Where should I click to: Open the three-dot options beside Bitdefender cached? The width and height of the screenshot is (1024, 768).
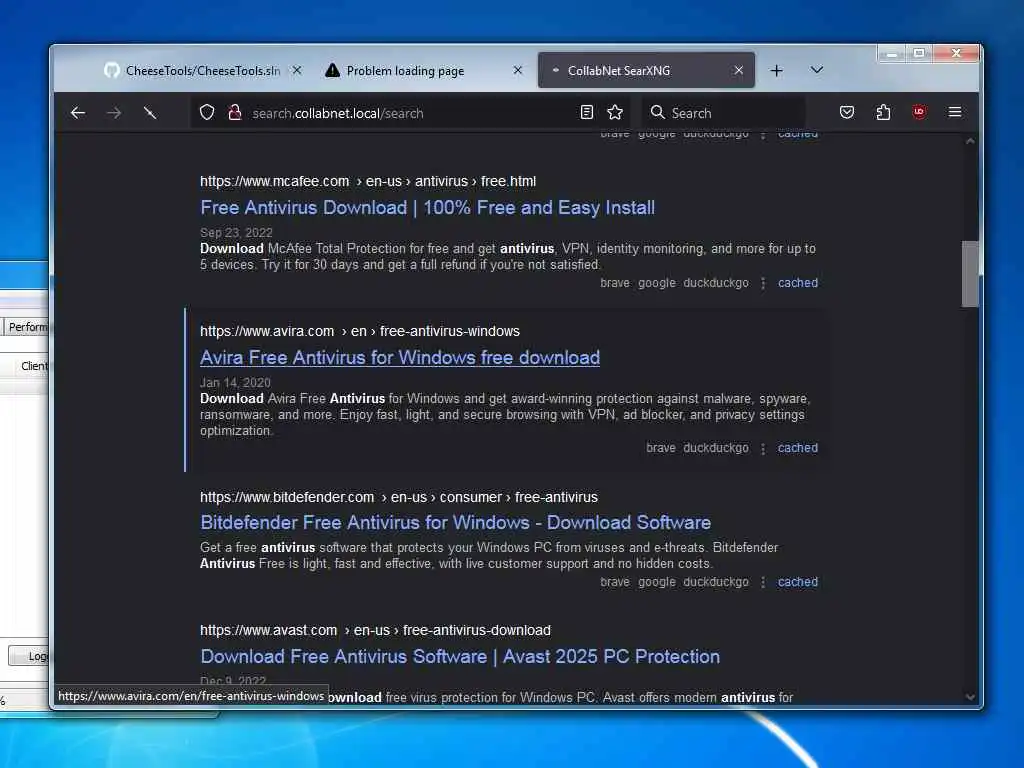pyautogui.click(x=763, y=583)
